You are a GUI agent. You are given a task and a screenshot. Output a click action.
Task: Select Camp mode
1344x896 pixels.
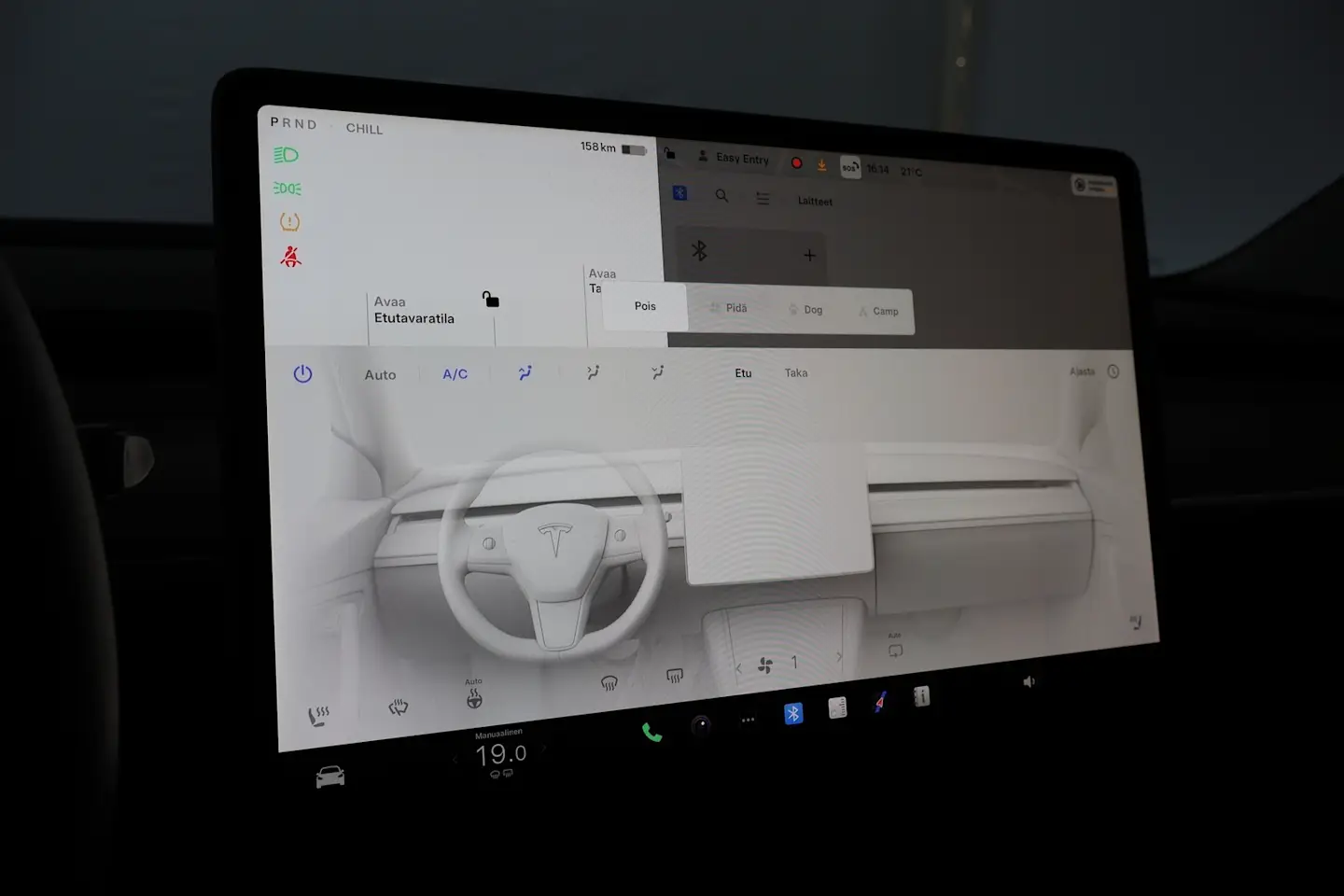879,312
